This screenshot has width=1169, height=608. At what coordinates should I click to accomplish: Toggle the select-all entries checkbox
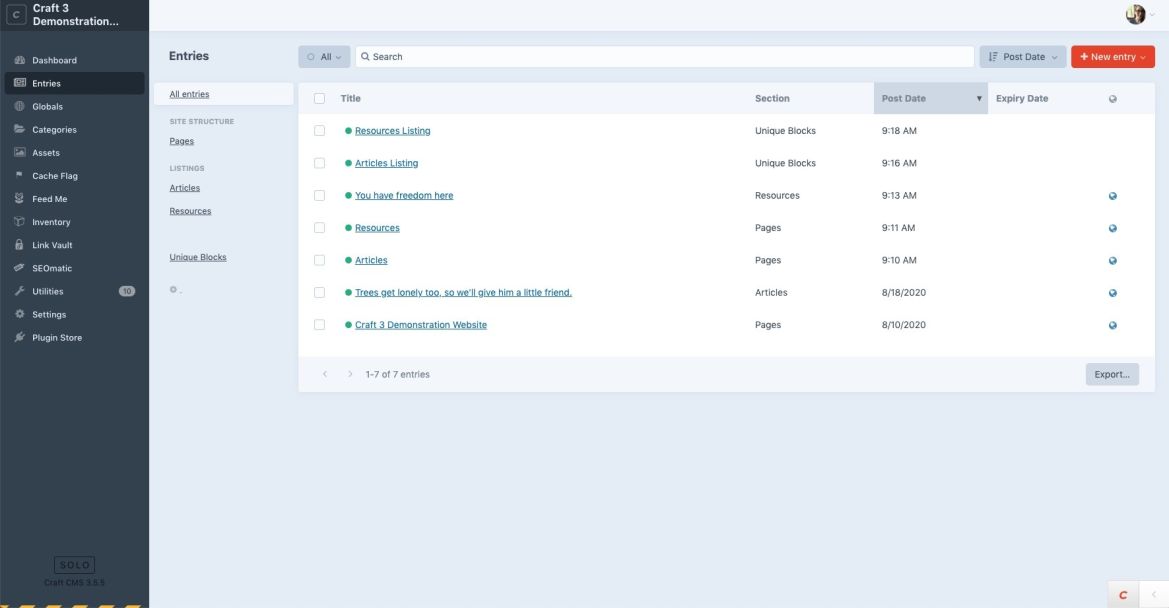[317, 98]
